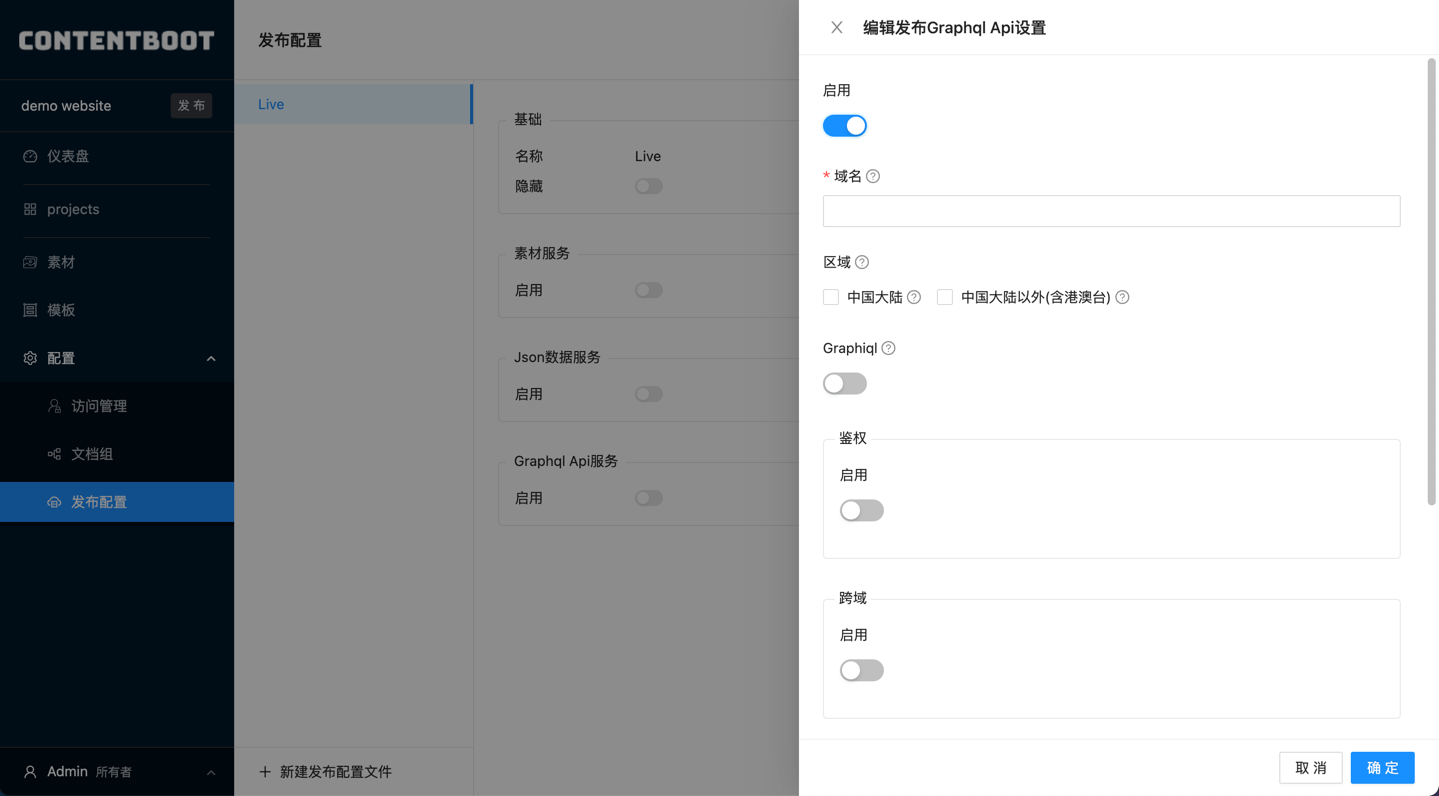The image size is (1439, 796).
Task: Click the 发布配置 page heading
Action: point(290,40)
